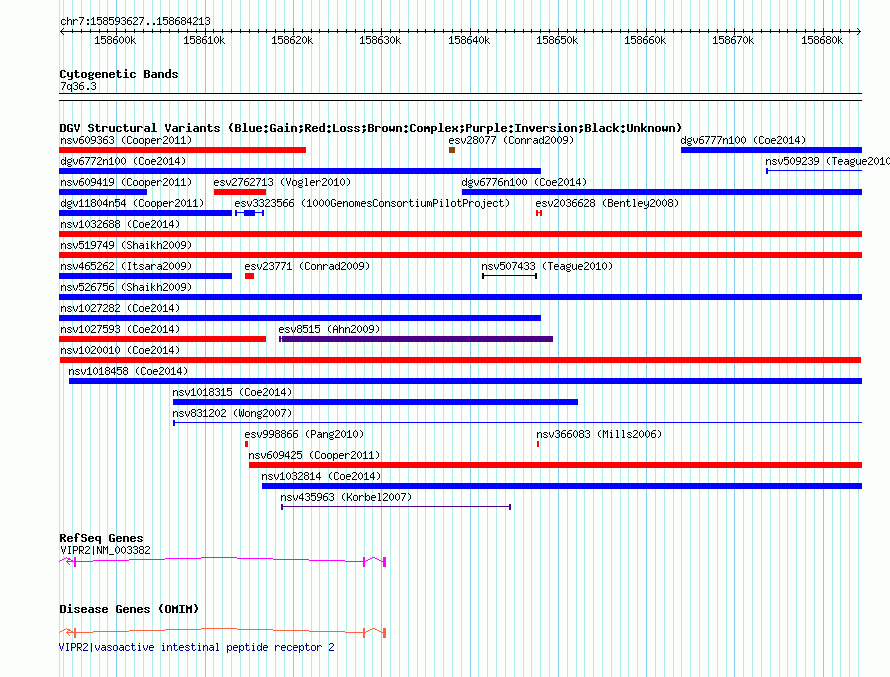Select the black nsv507433 (Teague2010) interval

click(x=509, y=276)
